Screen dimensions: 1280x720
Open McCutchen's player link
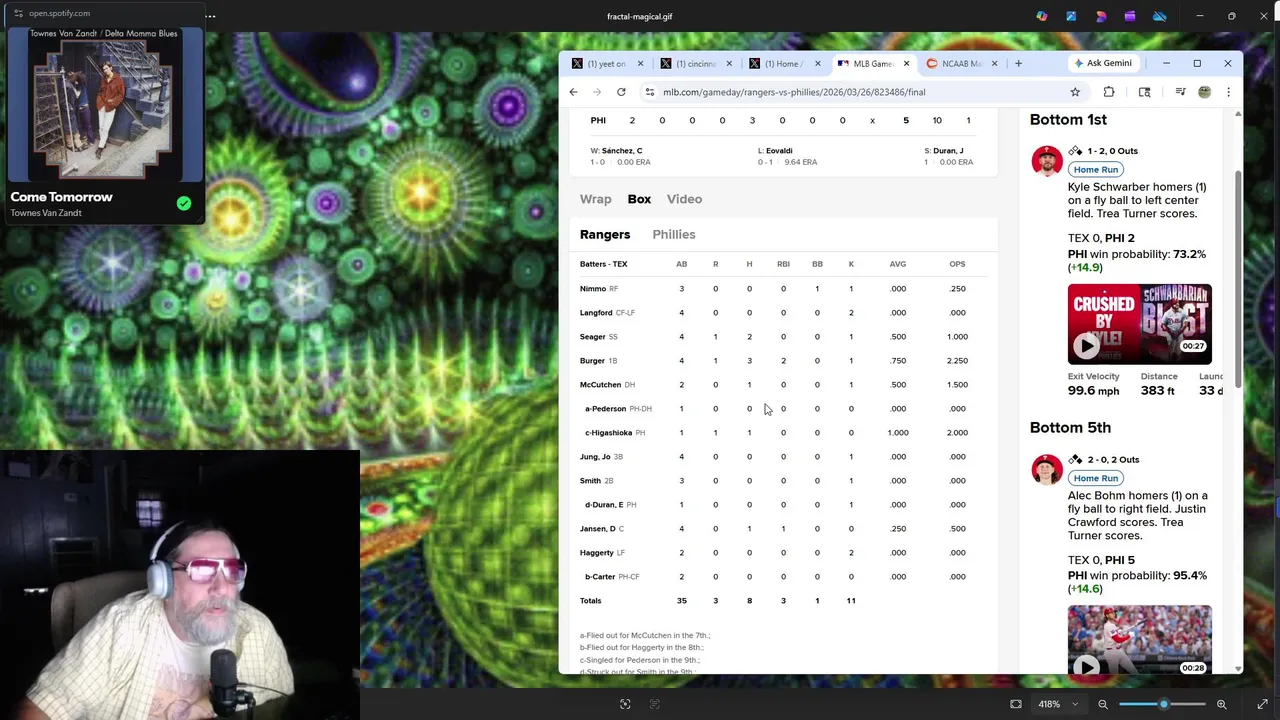click(x=600, y=385)
